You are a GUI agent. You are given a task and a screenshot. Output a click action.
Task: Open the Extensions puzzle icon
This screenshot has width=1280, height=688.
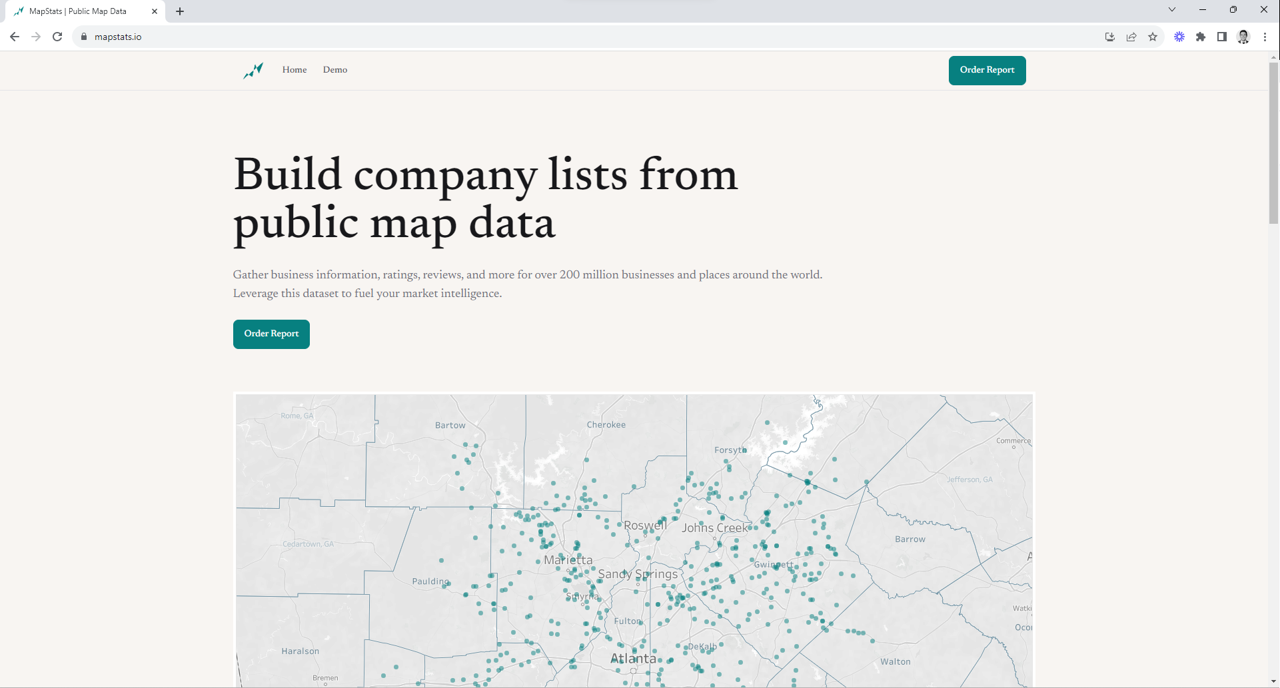click(1201, 37)
